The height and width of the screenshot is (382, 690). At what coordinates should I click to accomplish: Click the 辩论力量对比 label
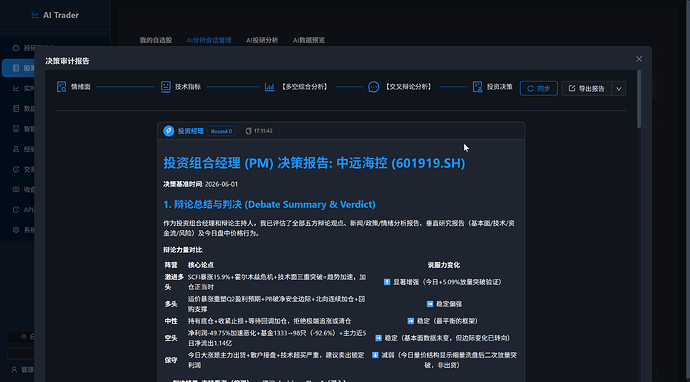(183, 250)
